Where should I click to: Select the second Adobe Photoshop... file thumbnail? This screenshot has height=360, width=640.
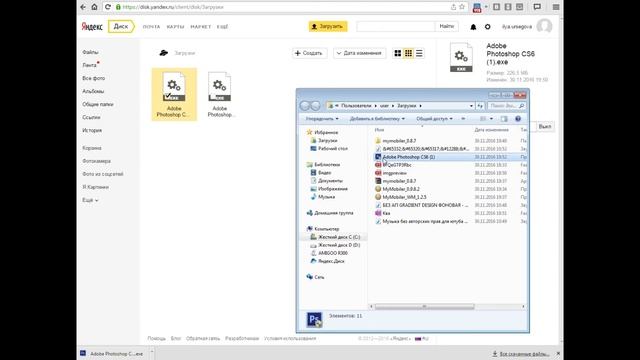220,87
